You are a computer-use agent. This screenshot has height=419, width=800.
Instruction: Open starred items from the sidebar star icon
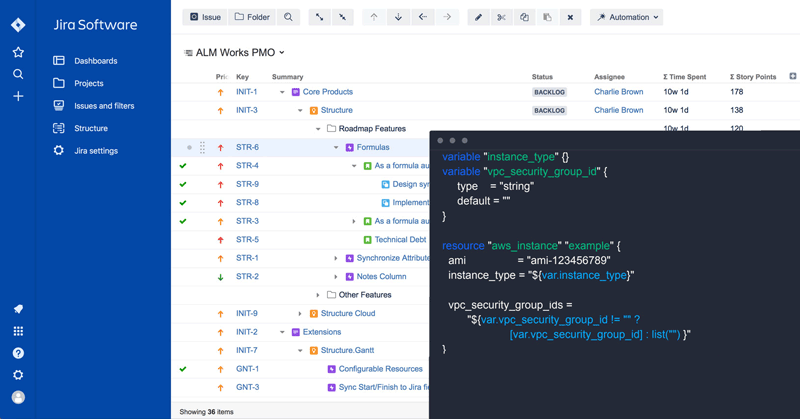point(18,52)
